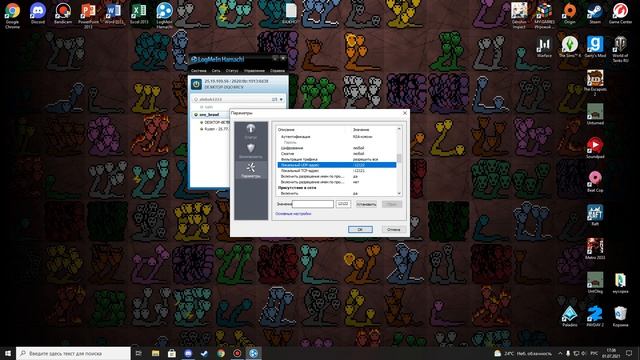Open Paladins desktop shortcut
Screen dimensions: 640x360
570,317
